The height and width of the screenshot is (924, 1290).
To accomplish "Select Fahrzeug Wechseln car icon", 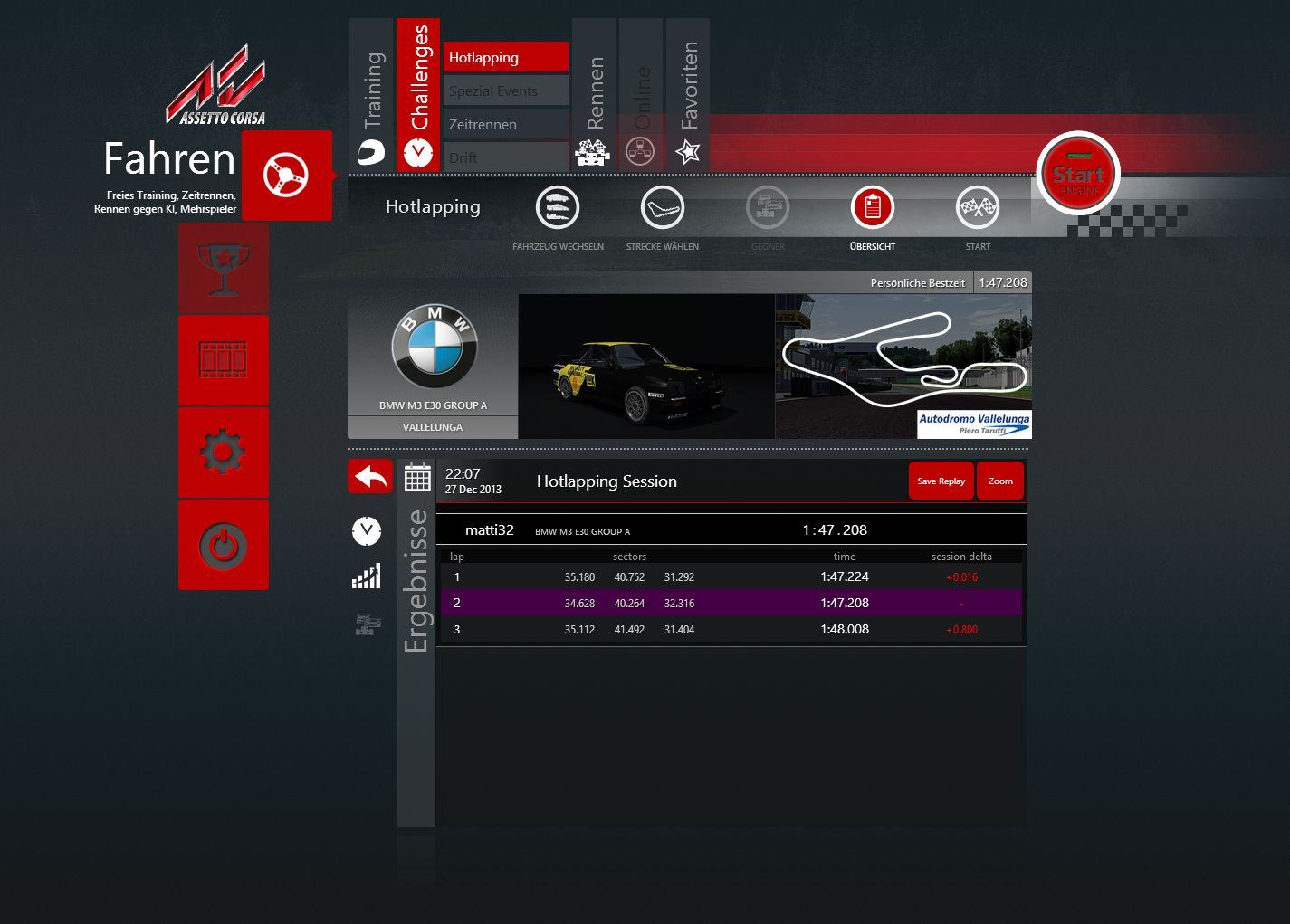I will coord(558,208).
